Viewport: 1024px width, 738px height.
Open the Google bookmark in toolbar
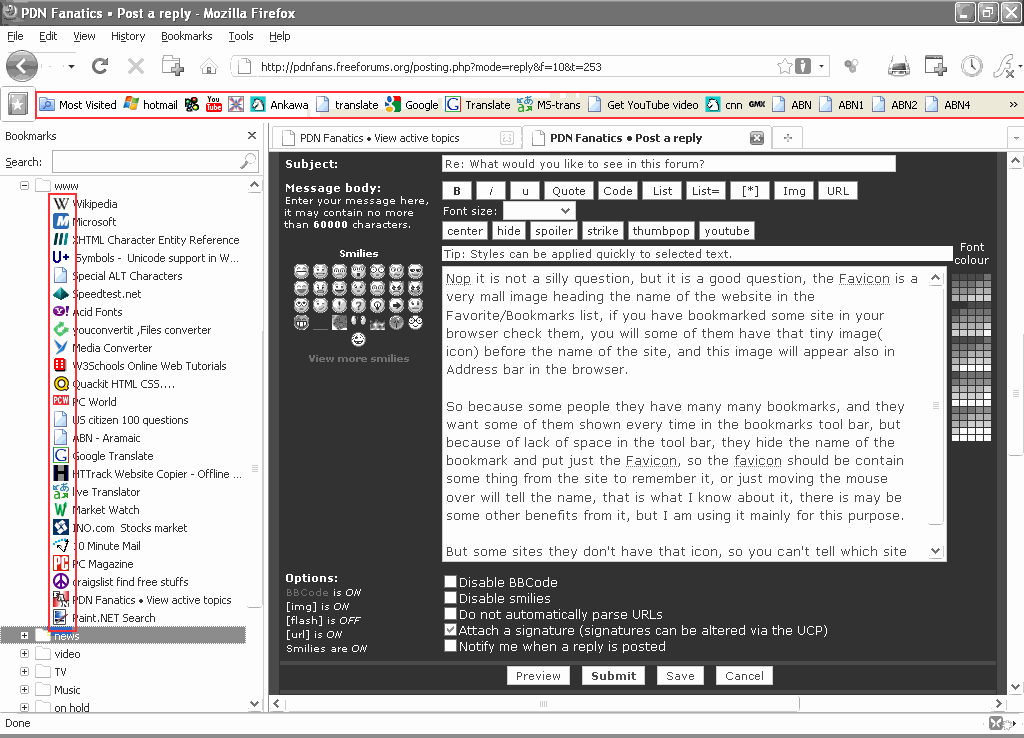pyautogui.click(x=411, y=104)
